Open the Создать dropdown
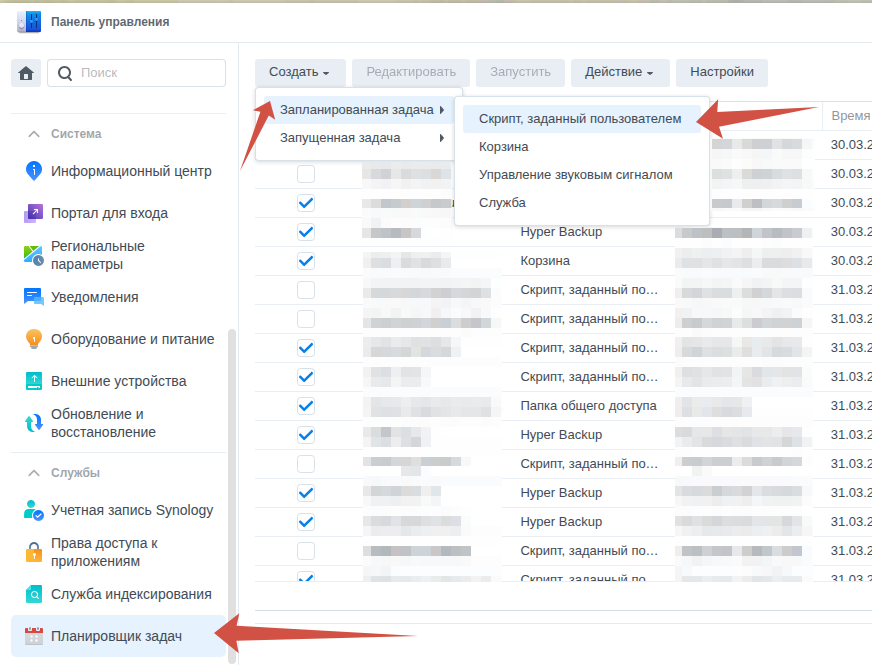 300,72
